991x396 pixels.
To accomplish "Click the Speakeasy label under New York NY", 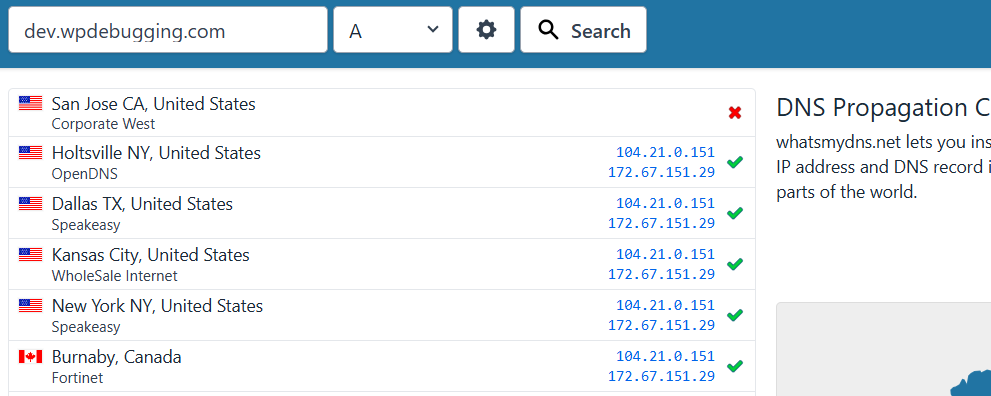I will click(x=86, y=327).
